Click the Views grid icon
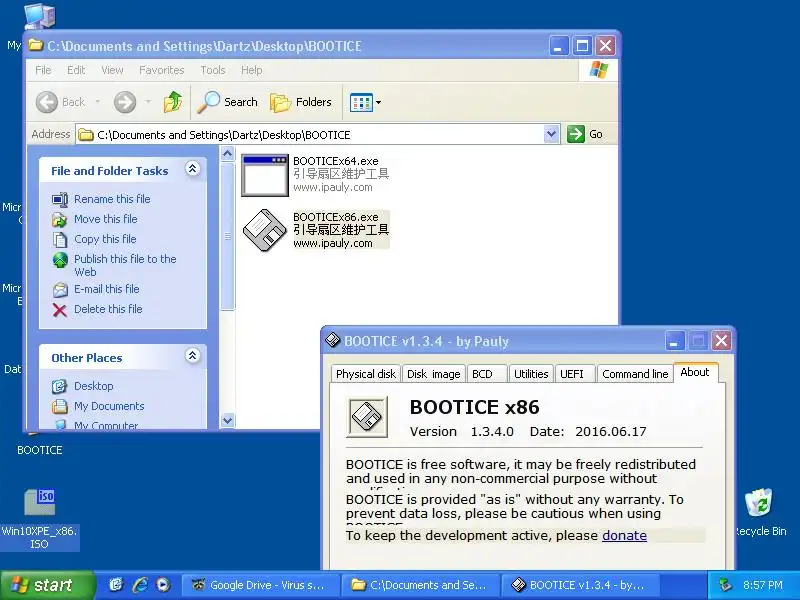 click(x=361, y=102)
